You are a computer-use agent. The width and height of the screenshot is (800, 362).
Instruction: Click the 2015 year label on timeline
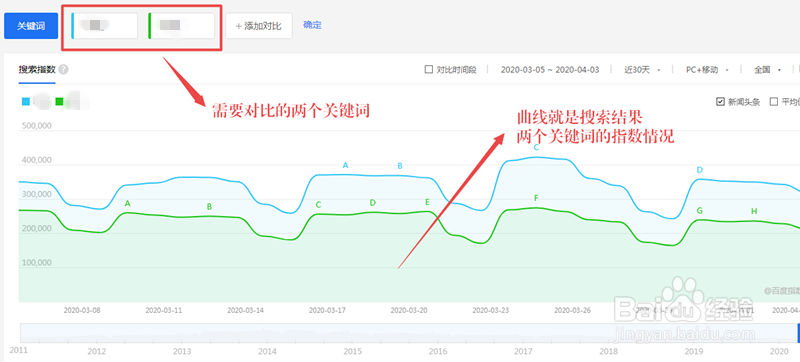(x=353, y=351)
